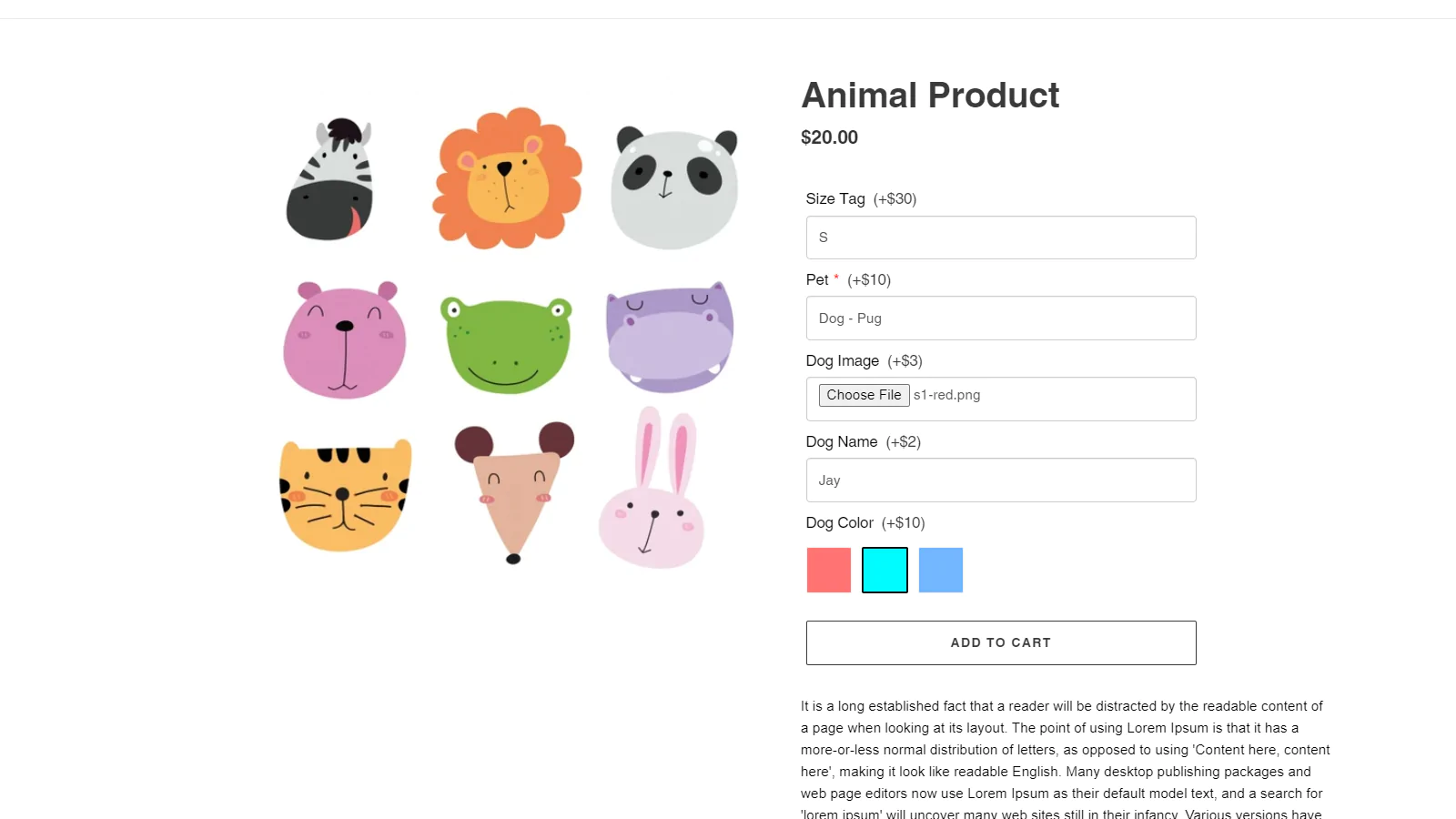Image resolution: width=1456 pixels, height=819 pixels.
Task: Click the ADD TO CART button
Action: coord(1001,642)
